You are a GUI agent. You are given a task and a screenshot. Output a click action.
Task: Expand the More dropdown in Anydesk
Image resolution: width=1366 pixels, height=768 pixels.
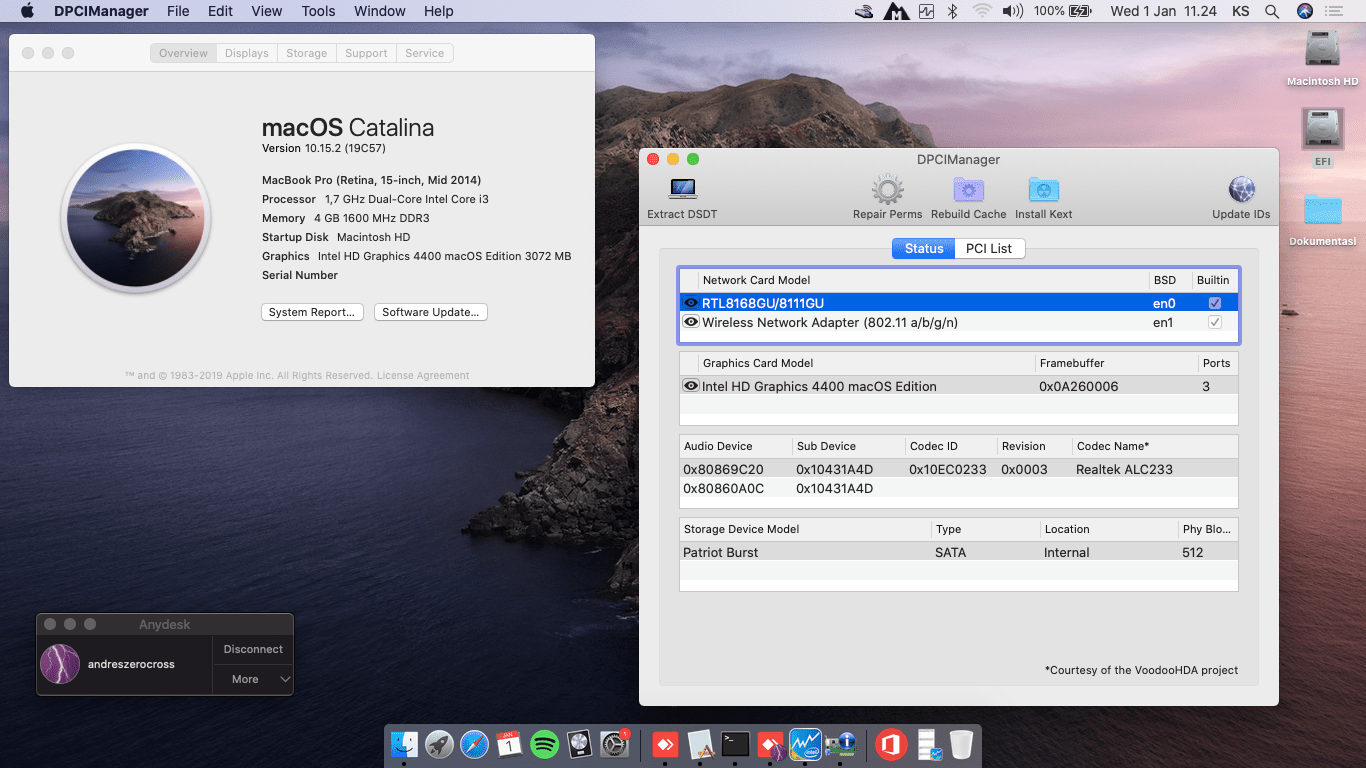[252, 680]
